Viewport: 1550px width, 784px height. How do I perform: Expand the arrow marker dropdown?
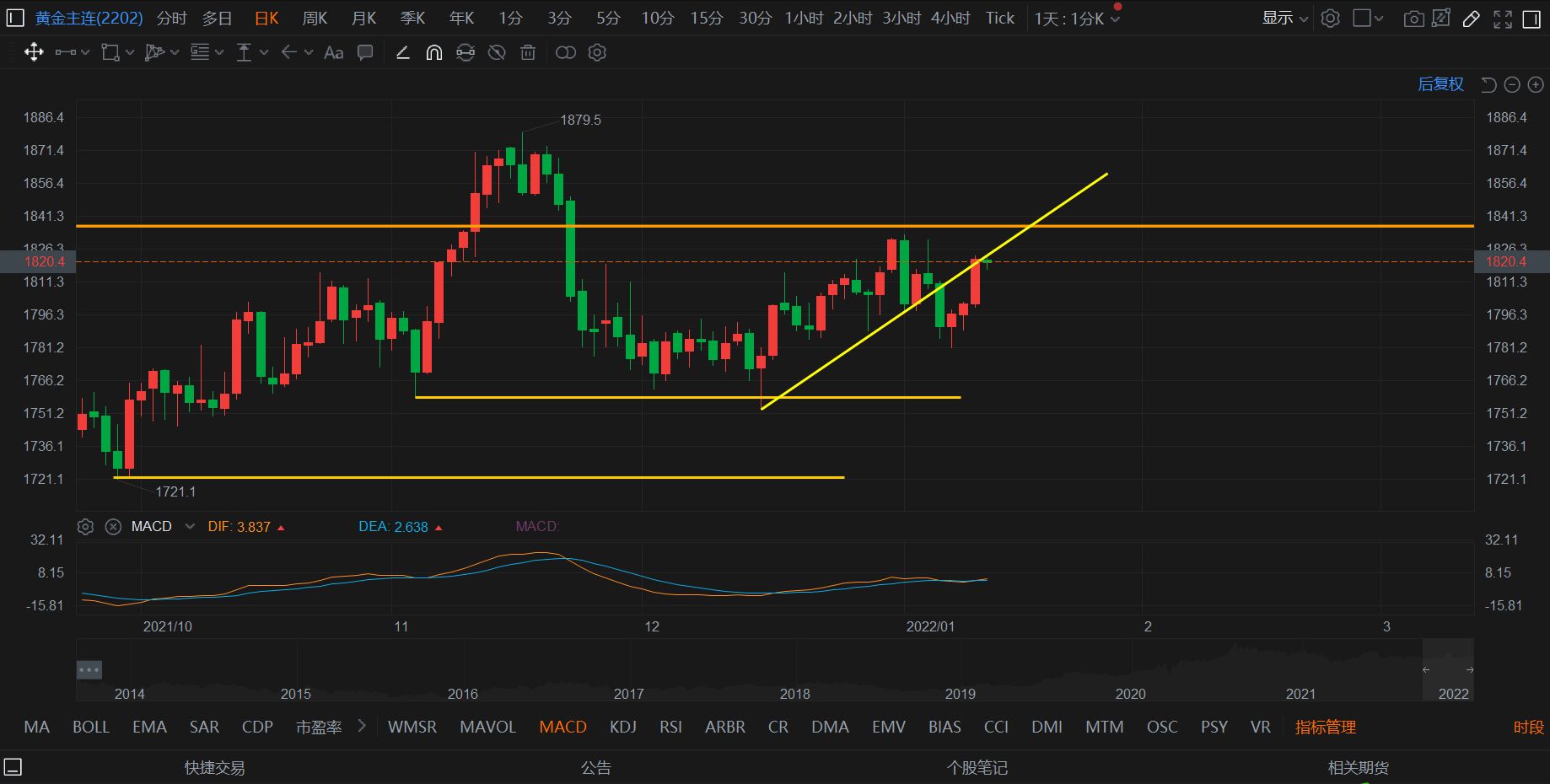[x=309, y=53]
